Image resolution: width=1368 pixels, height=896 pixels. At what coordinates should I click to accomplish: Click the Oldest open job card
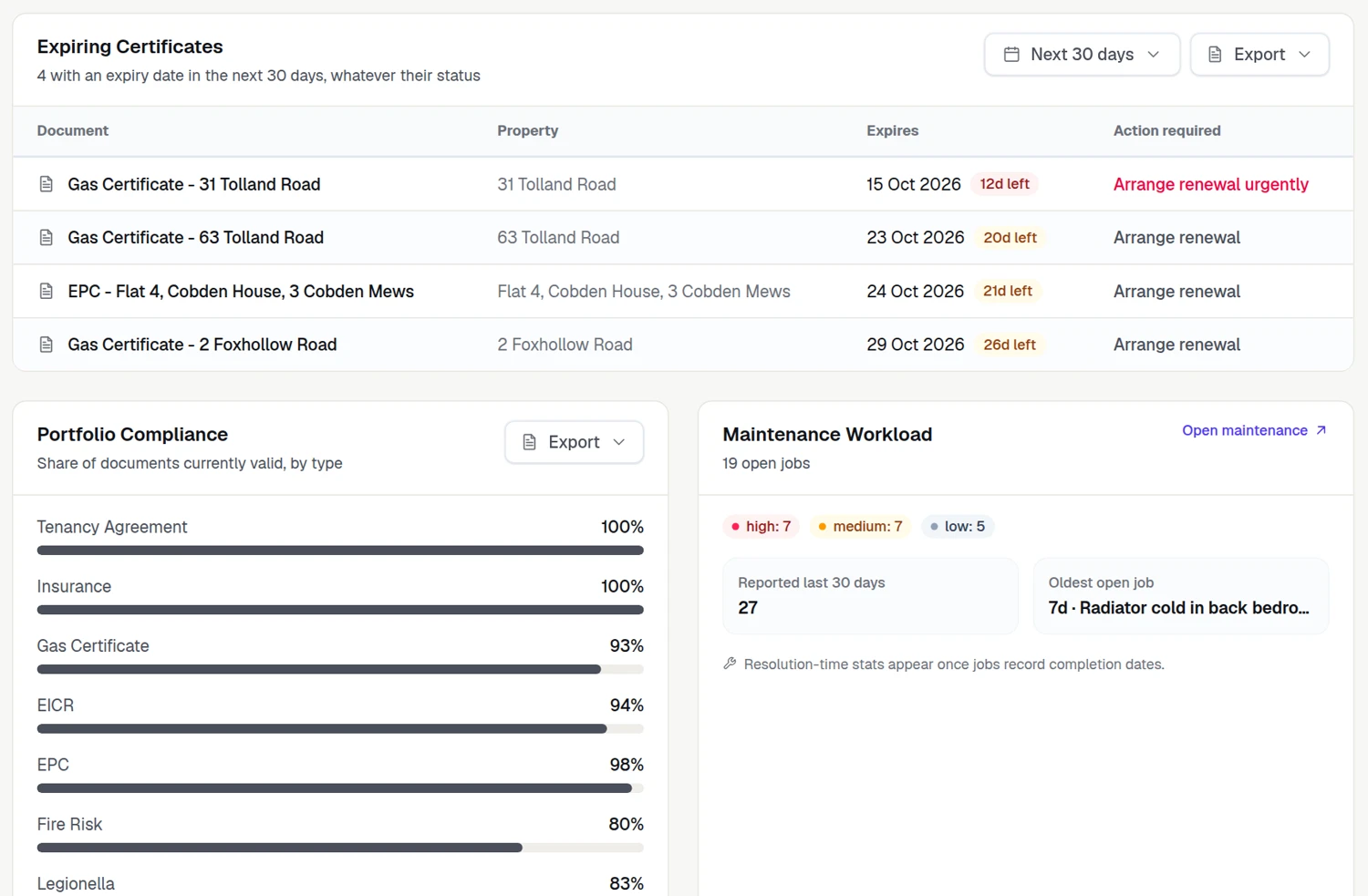(x=1180, y=596)
